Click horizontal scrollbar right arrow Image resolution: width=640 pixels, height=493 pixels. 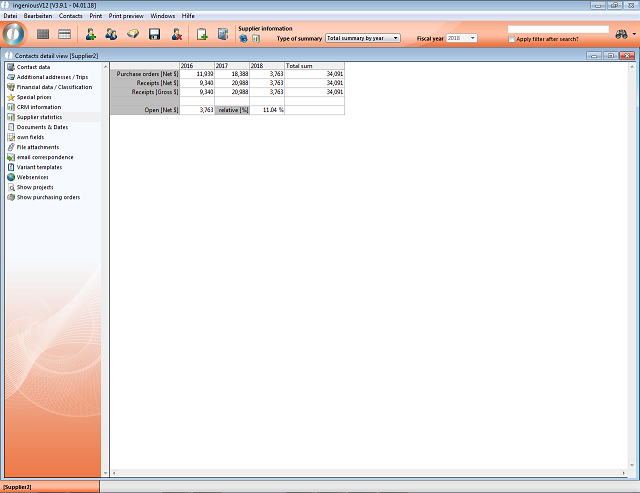pyautogui.click(x=623, y=473)
